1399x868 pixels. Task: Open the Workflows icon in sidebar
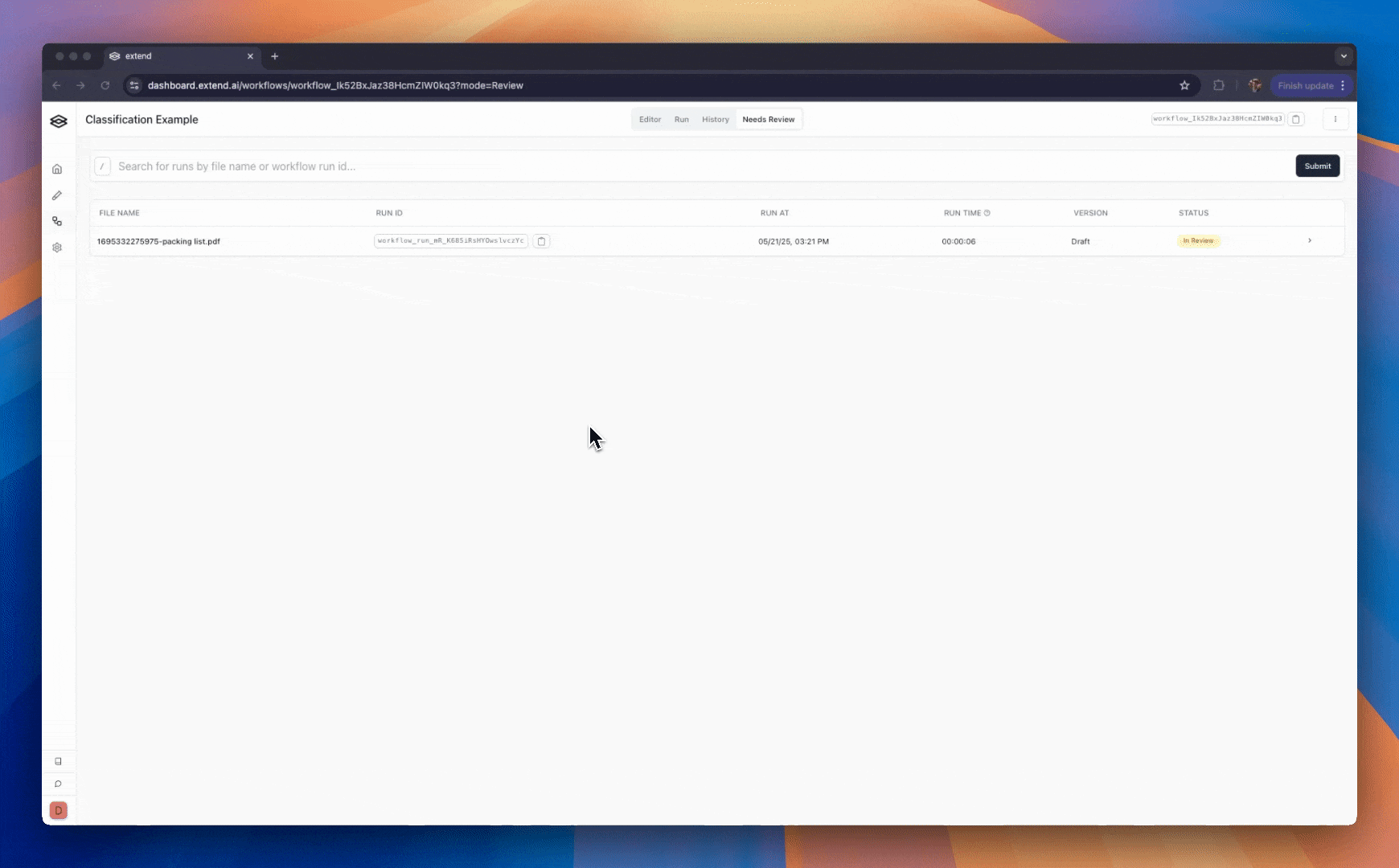(x=57, y=221)
